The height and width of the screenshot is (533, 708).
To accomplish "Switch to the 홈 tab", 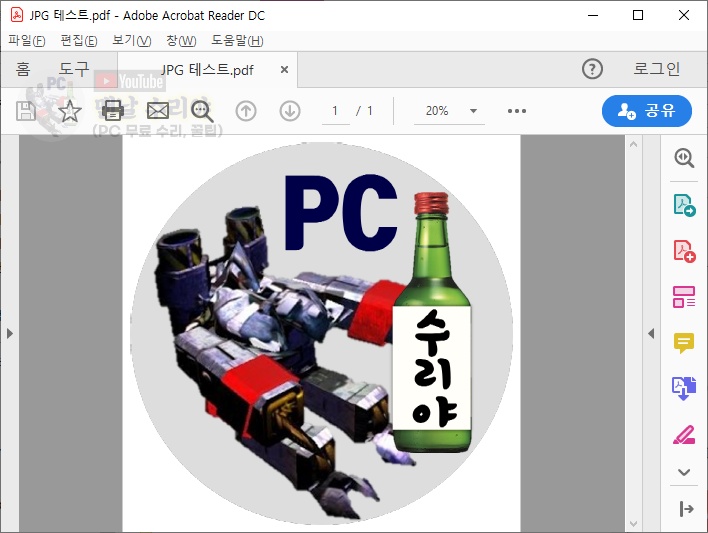I will click(x=23, y=69).
